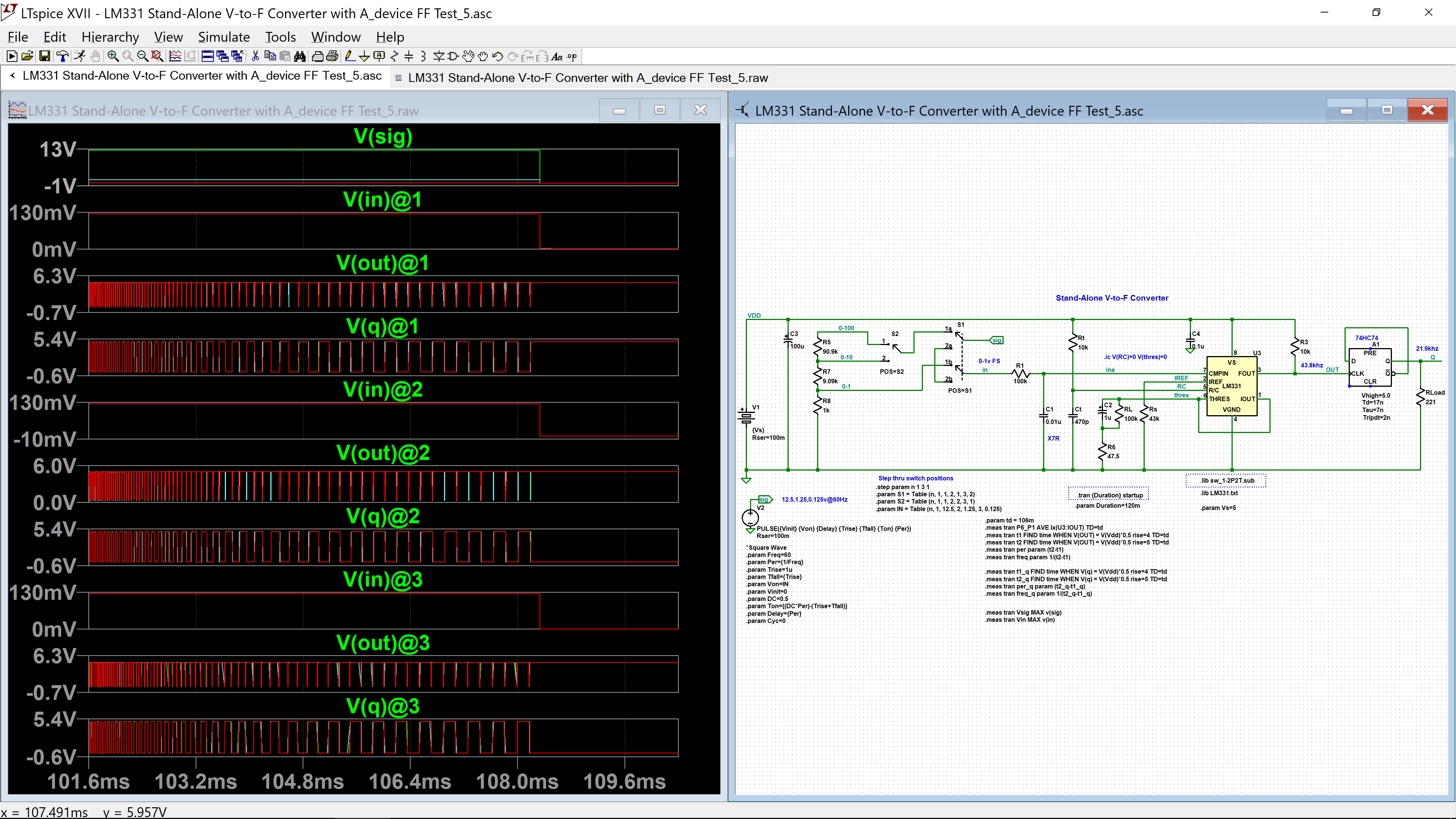Viewport: 1456px width, 819px height.
Task: Open the Window menu
Action: tap(336, 37)
